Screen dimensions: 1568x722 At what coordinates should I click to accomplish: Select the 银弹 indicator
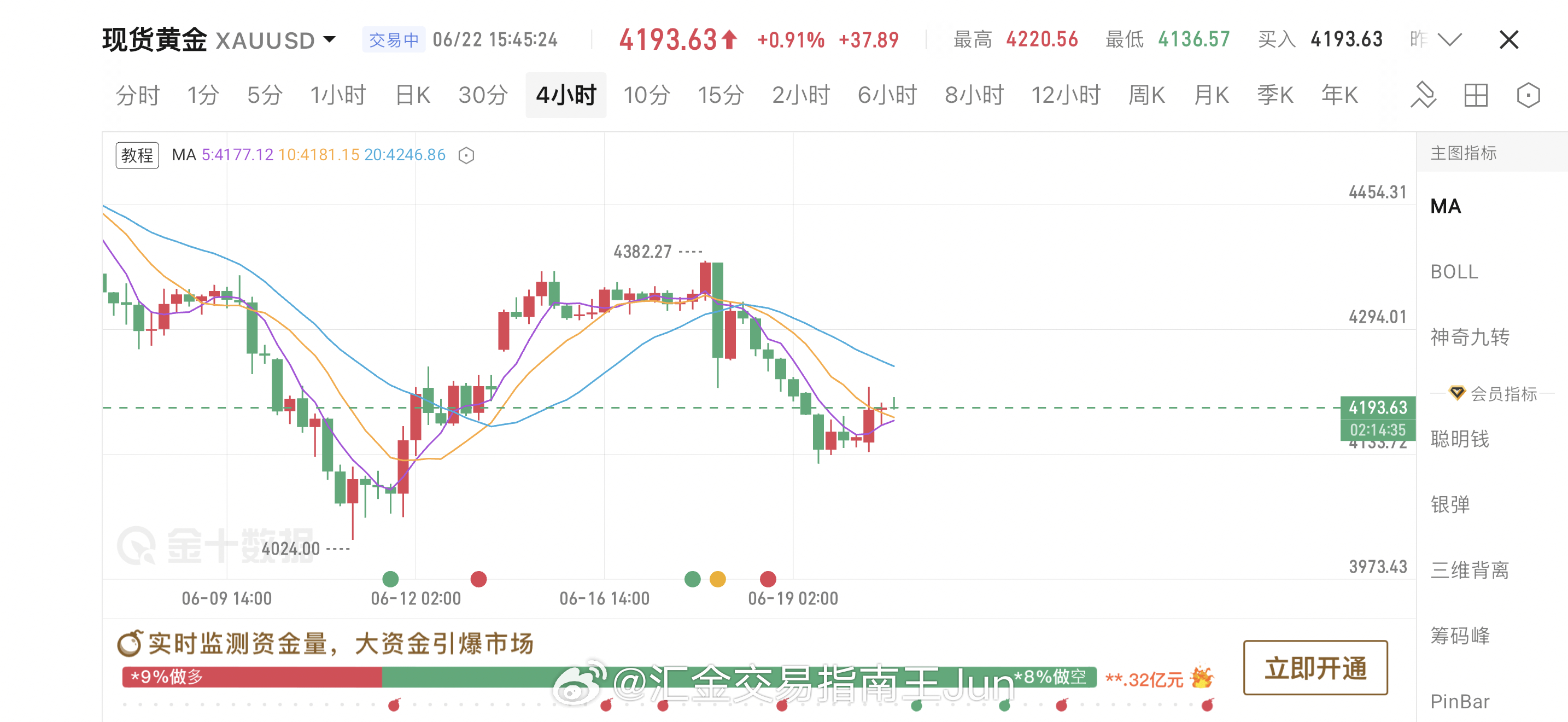(1450, 504)
